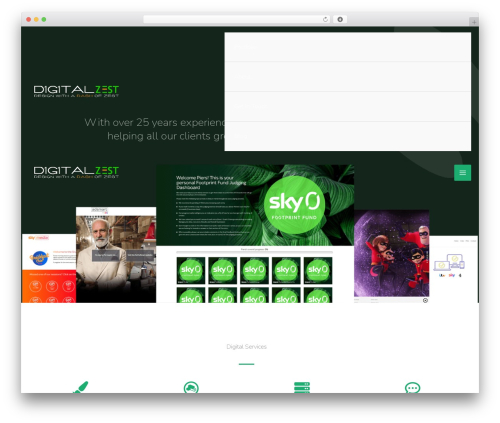Image resolution: width=500 pixels, height=423 pixels.
Task: Click the circular cloud service icon
Action: tap(191, 387)
